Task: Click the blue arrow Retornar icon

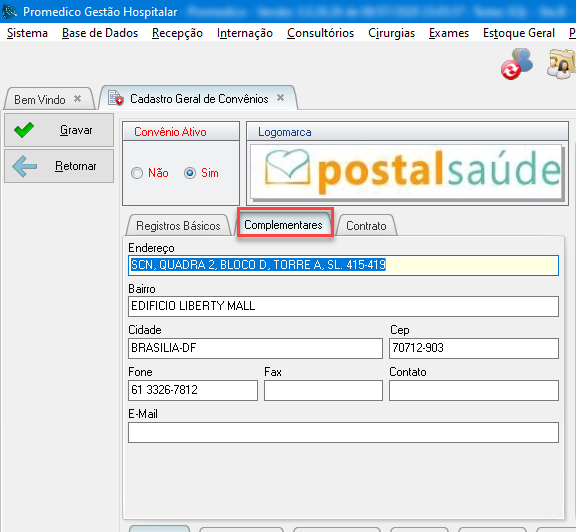Action: tap(25, 166)
